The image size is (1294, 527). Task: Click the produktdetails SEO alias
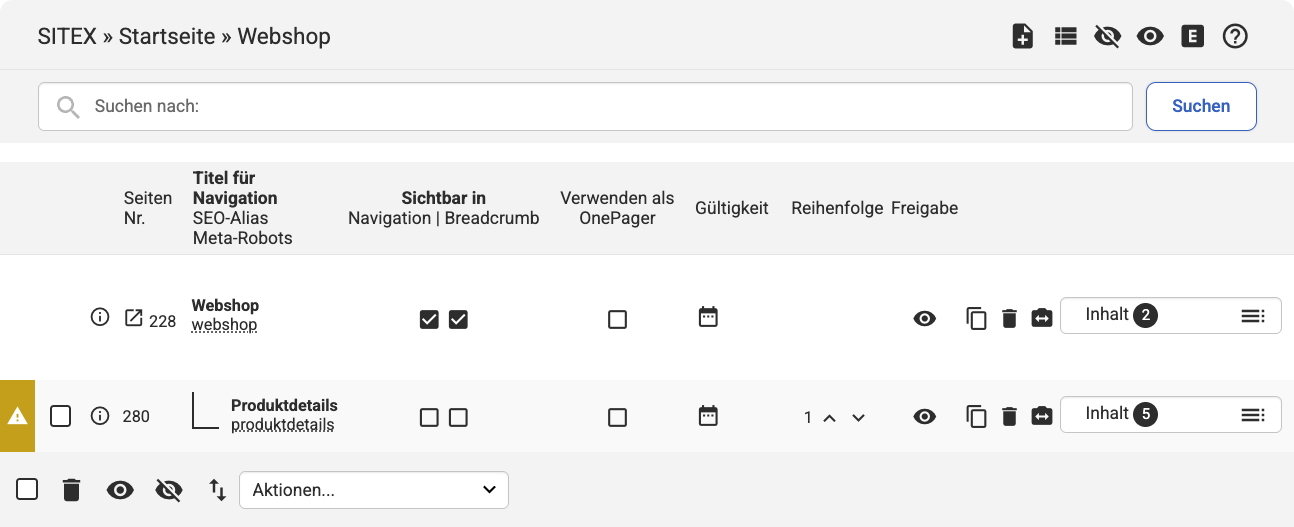(x=282, y=425)
